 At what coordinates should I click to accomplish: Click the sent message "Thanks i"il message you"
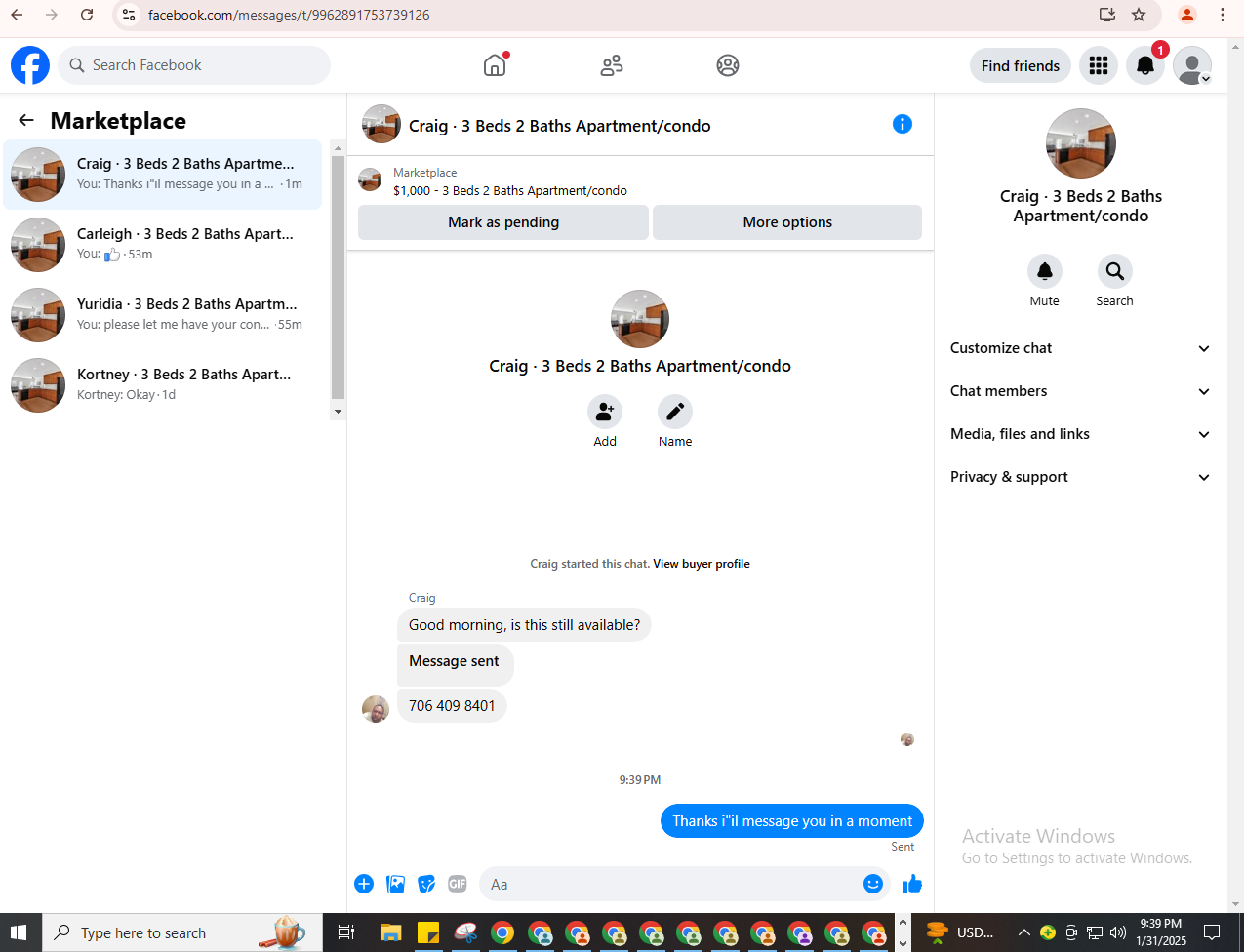(792, 821)
